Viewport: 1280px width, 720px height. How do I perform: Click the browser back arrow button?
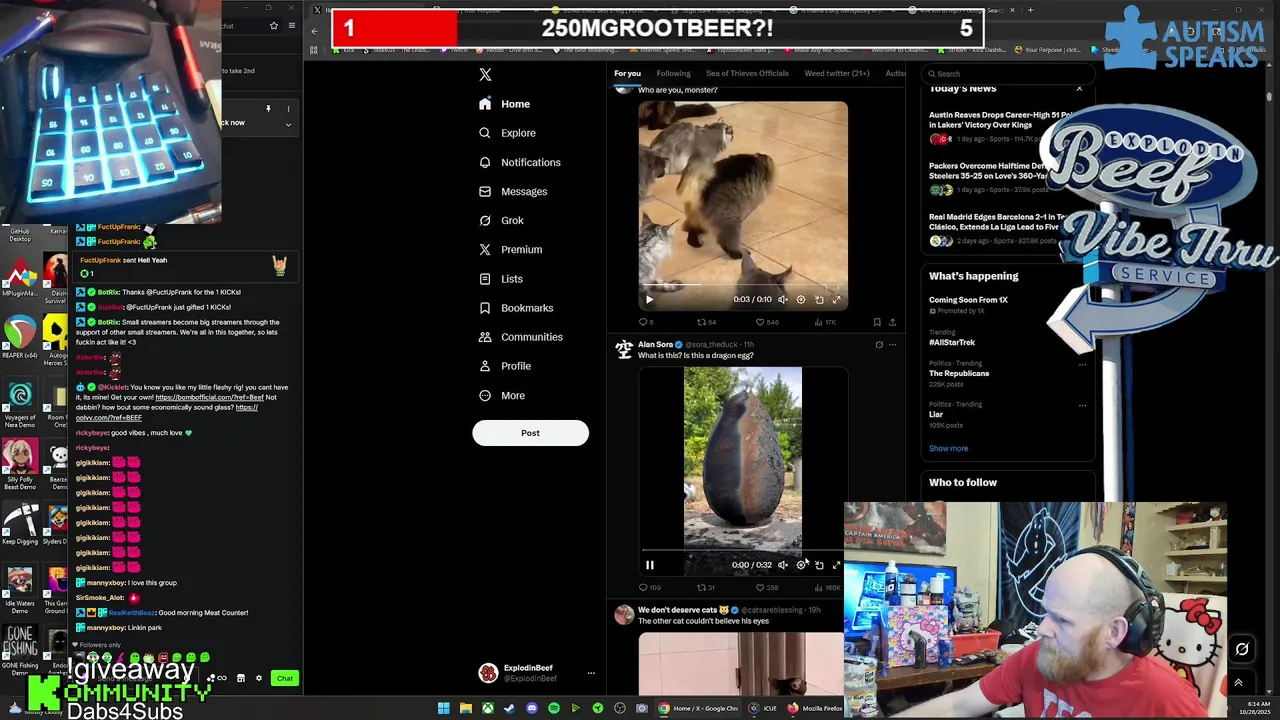314,31
